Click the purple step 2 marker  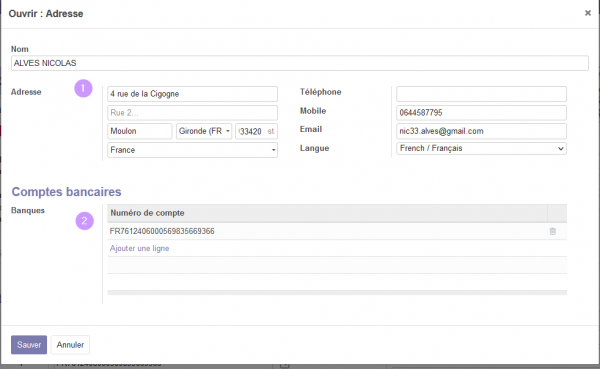[84, 221]
